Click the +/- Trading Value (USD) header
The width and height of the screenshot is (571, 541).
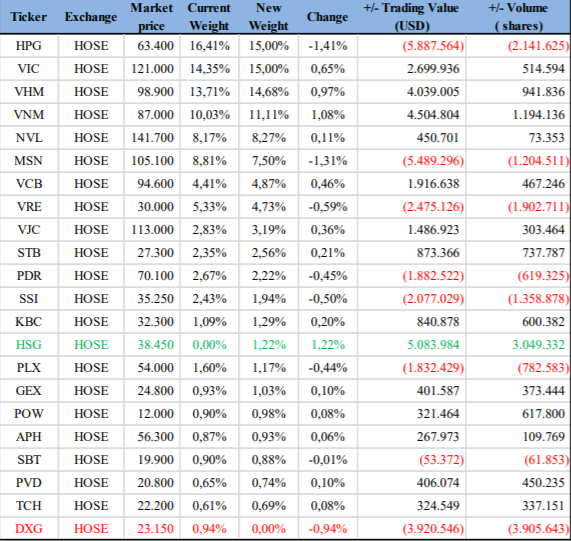(x=411, y=17)
